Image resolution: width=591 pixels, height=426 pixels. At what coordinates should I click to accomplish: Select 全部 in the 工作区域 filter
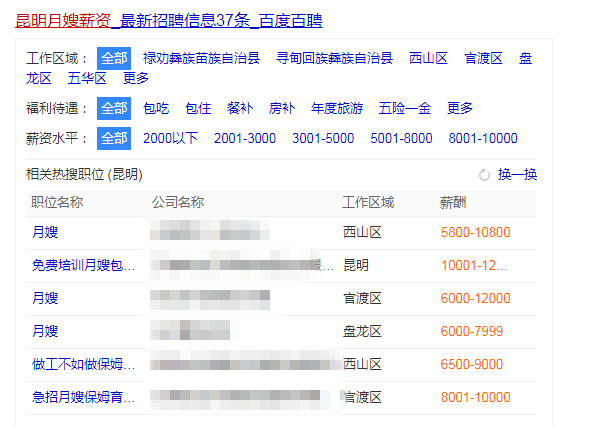coord(114,58)
